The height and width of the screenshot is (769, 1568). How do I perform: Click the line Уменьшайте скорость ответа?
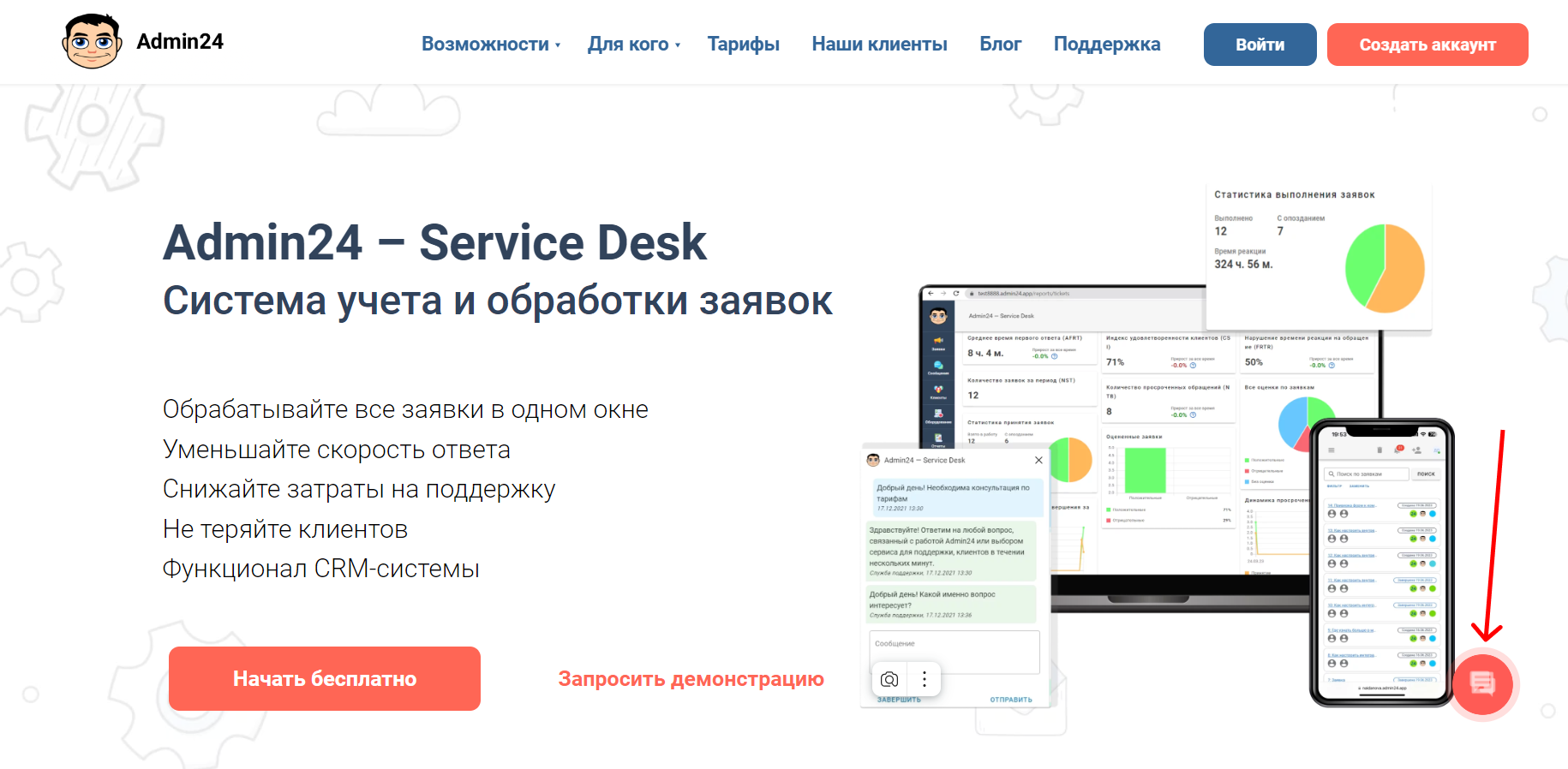pyautogui.click(x=337, y=450)
